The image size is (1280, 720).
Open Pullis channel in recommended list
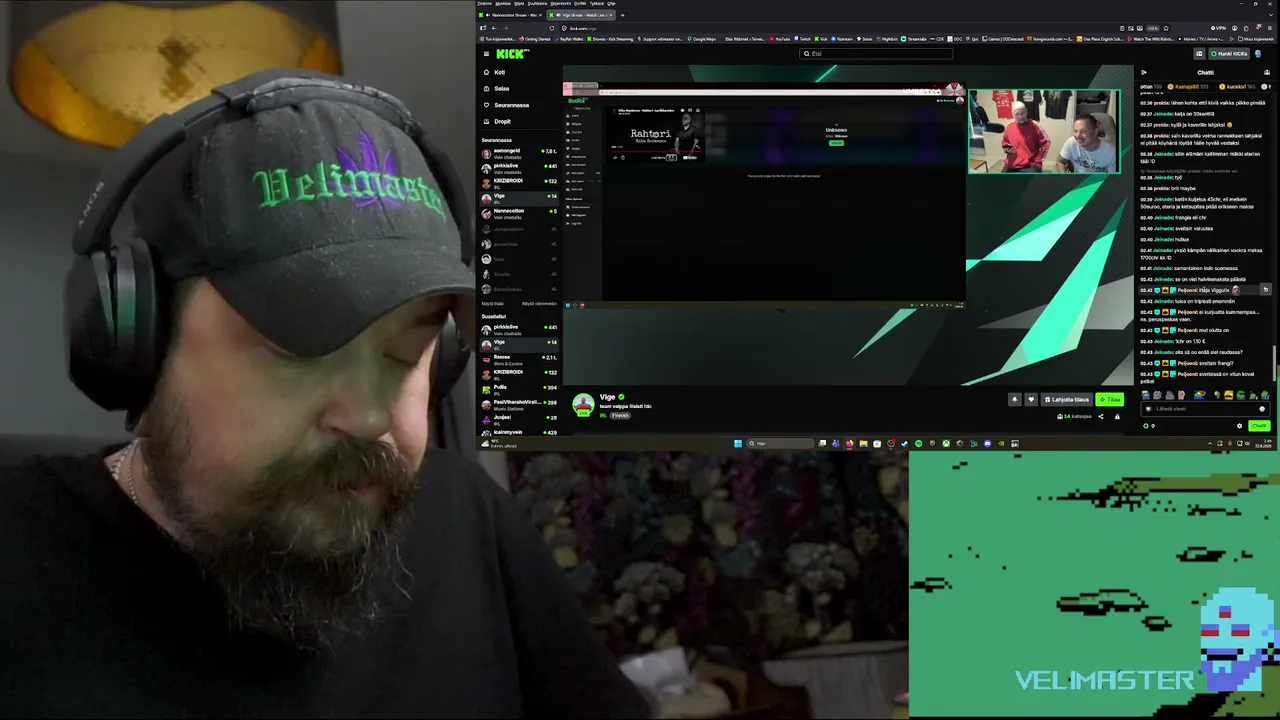tap(519, 389)
